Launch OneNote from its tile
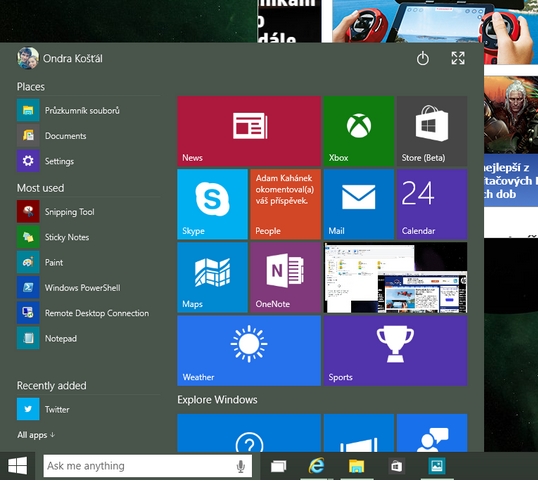Screen dimensions: 538x481 coord(285,277)
